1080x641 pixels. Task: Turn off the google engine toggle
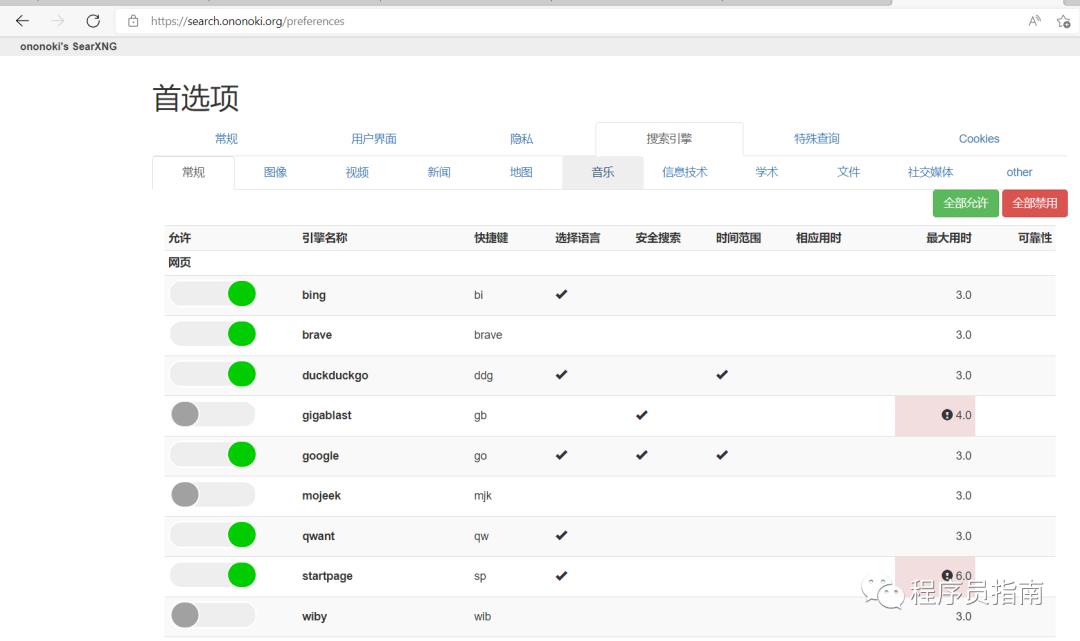[213, 454]
